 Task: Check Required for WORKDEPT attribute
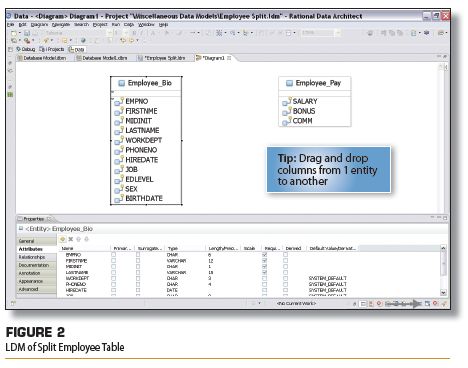point(265,278)
